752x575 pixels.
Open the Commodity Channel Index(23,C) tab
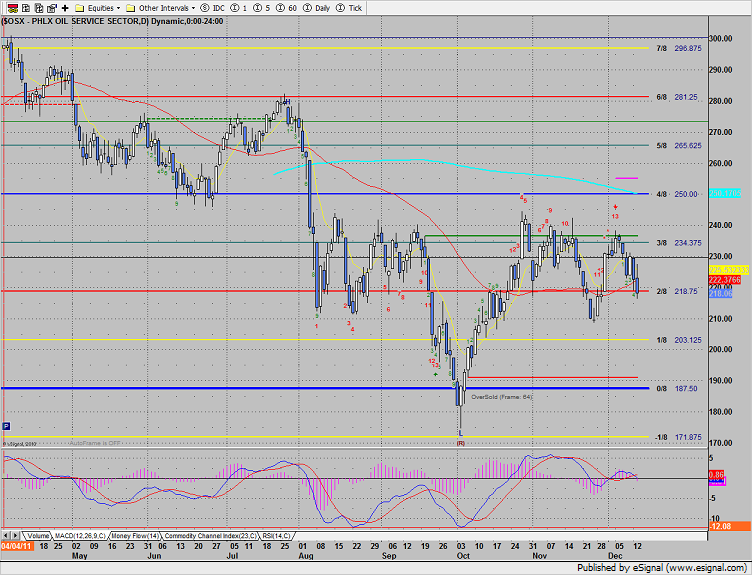[x=211, y=536]
